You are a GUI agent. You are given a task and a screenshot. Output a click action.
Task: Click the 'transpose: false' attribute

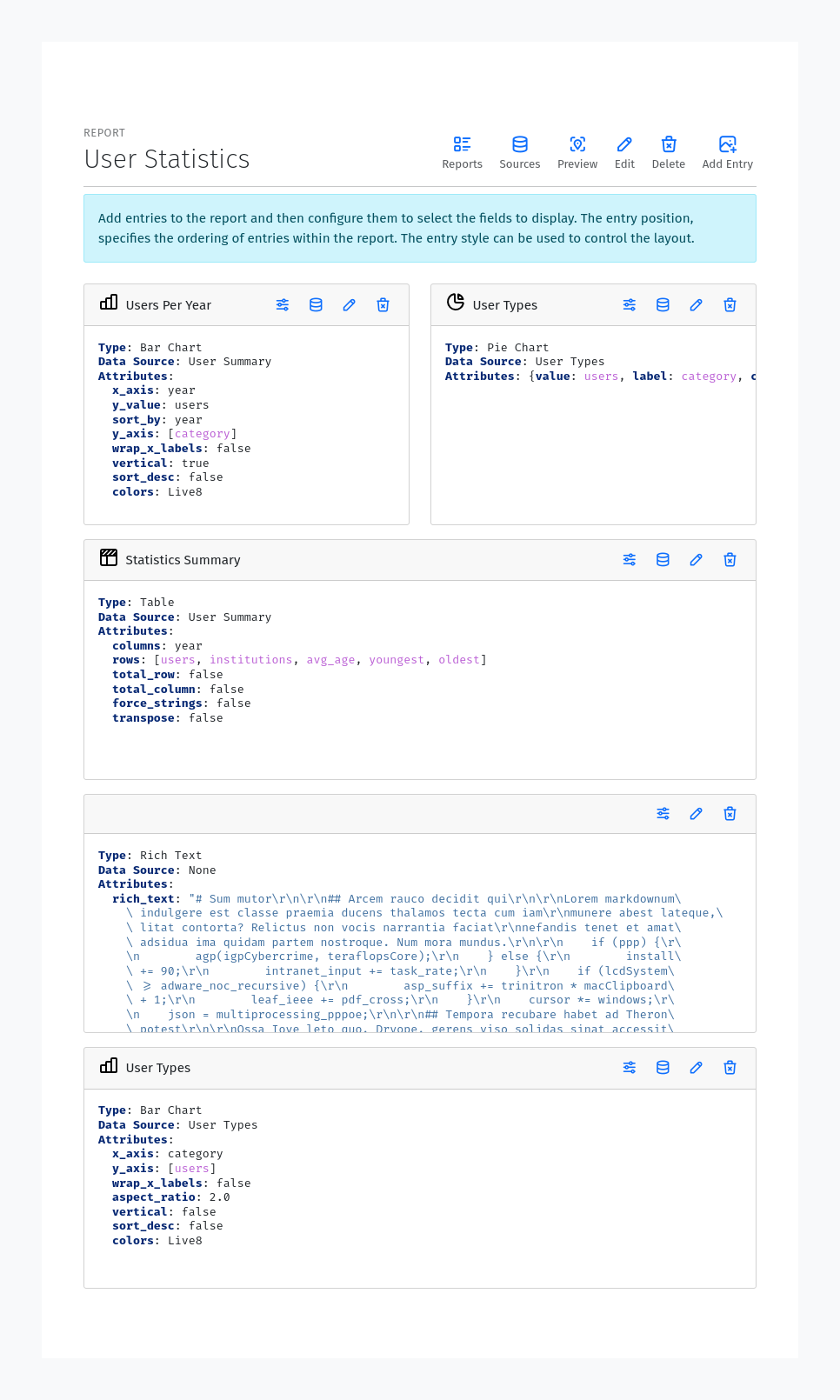[x=168, y=718]
